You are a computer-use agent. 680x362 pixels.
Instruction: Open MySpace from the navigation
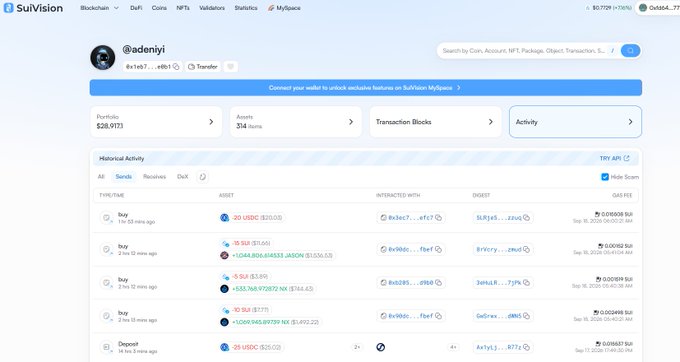(284, 8)
